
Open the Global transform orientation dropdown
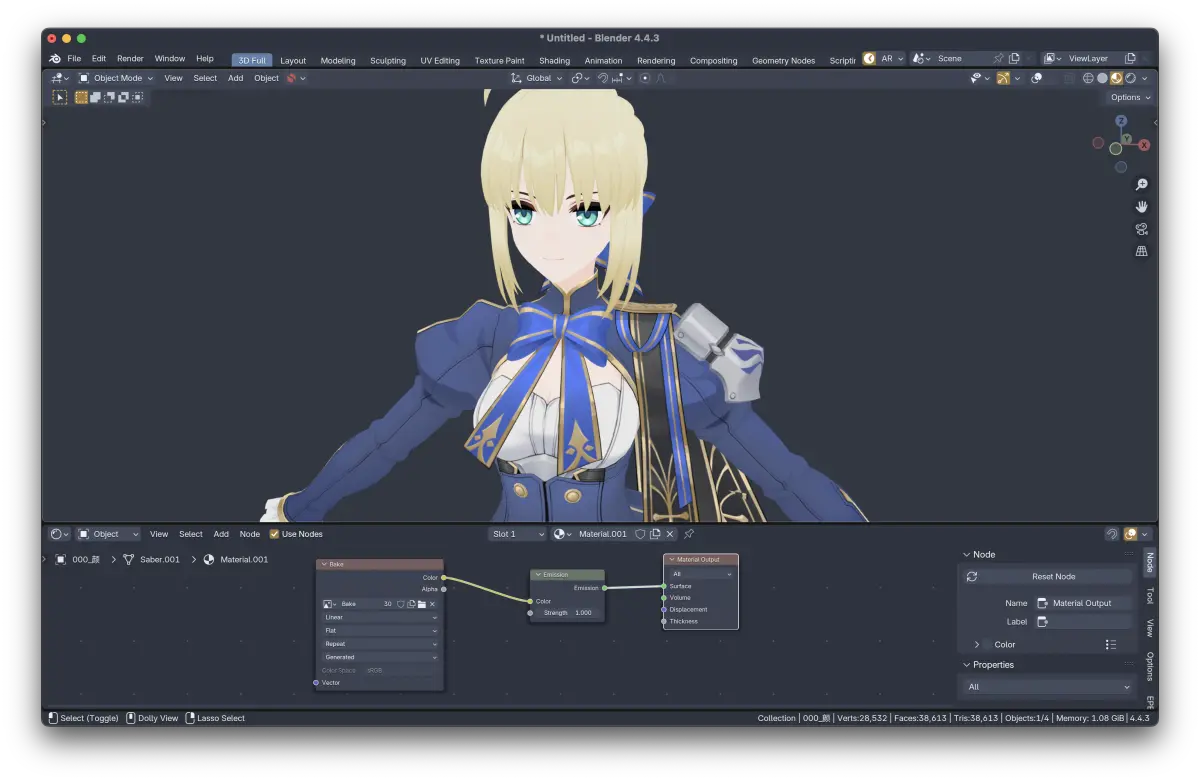[537, 78]
